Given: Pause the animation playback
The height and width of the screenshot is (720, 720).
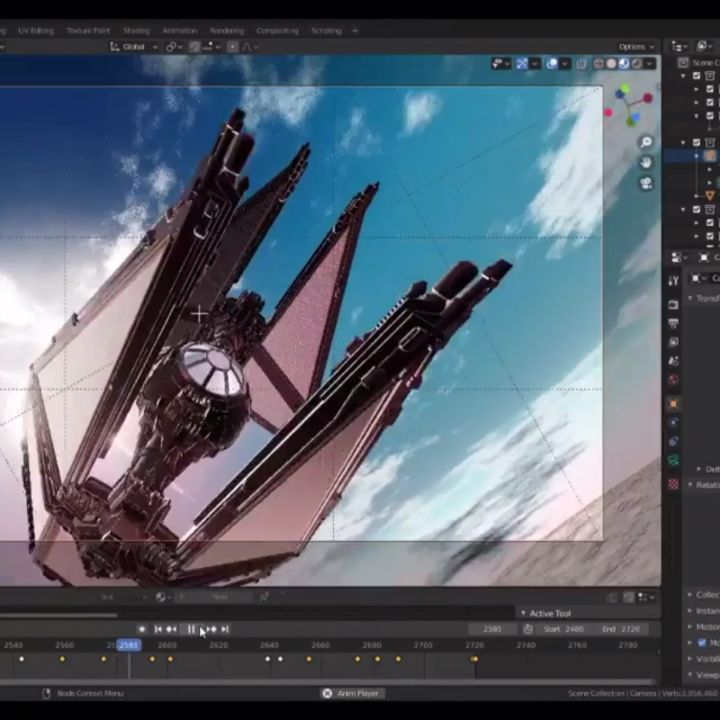Looking at the screenshot, I should (x=191, y=629).
